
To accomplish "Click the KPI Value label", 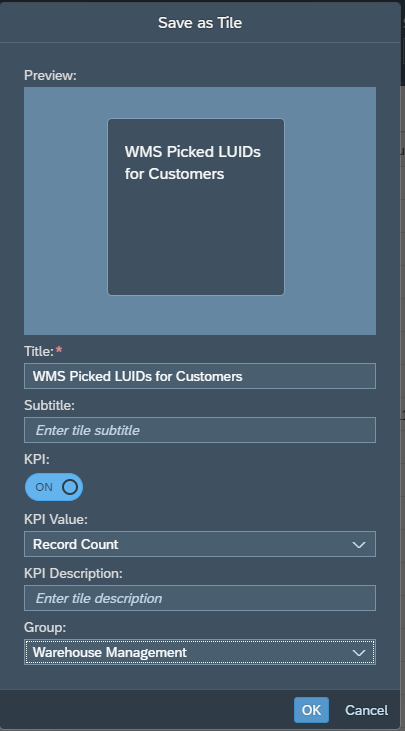I will tap(56, 519).
